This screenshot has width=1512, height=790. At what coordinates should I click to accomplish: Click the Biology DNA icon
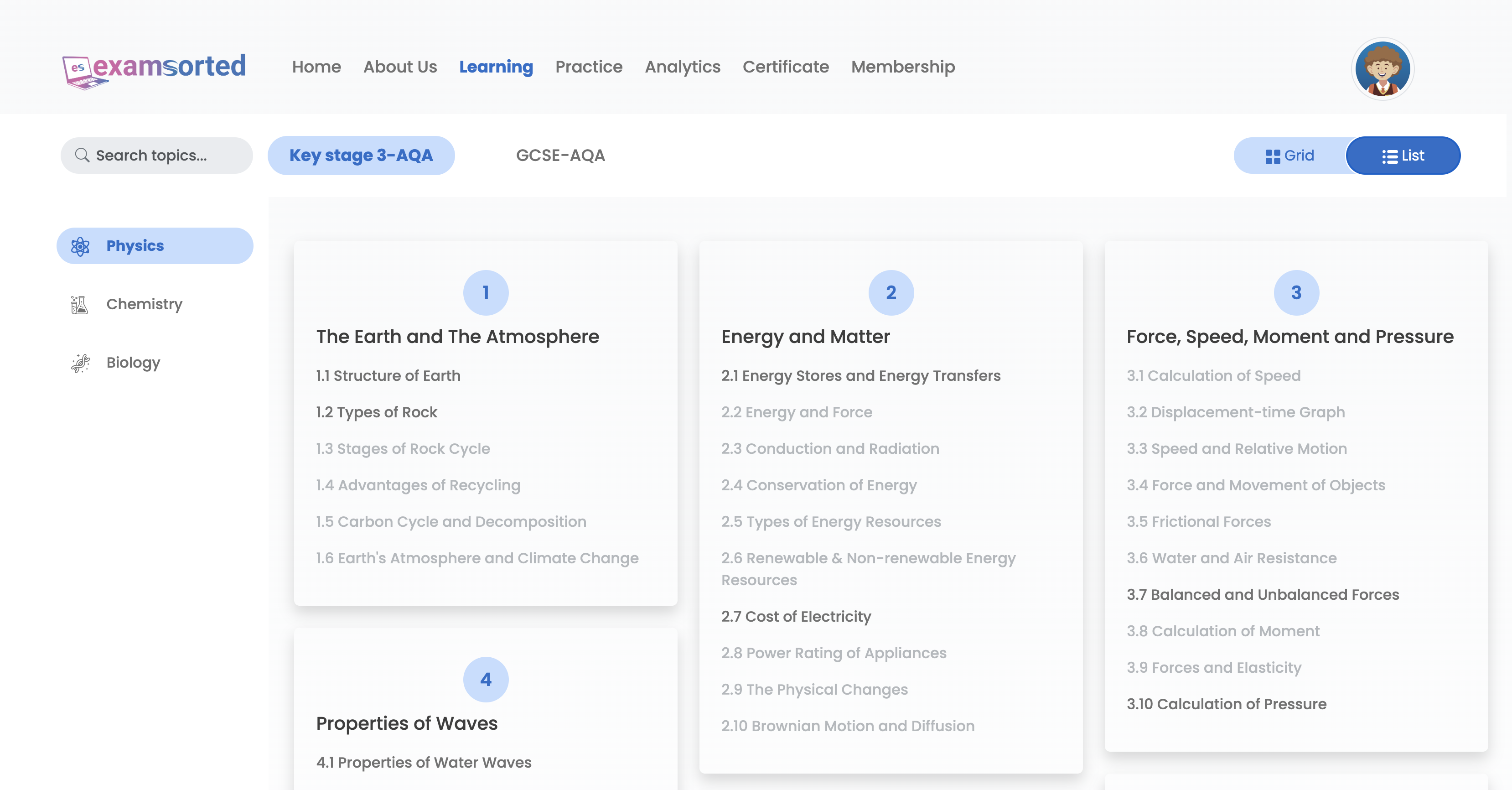point(80,363)
